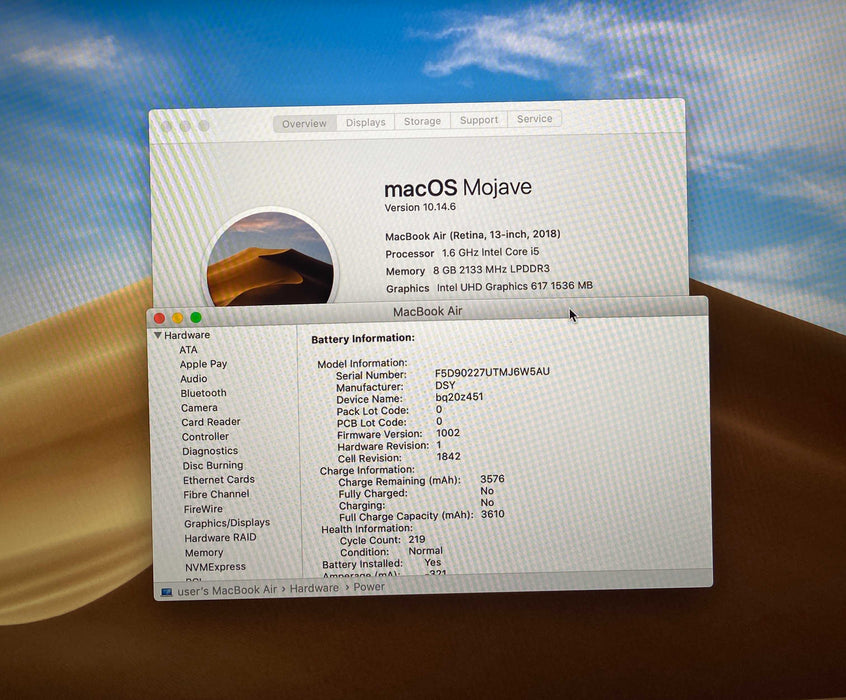846x700 pixels.
Task: Click the Full Charge Capacity value 3610
Action: pyautogui.click(x=493, y=514)
